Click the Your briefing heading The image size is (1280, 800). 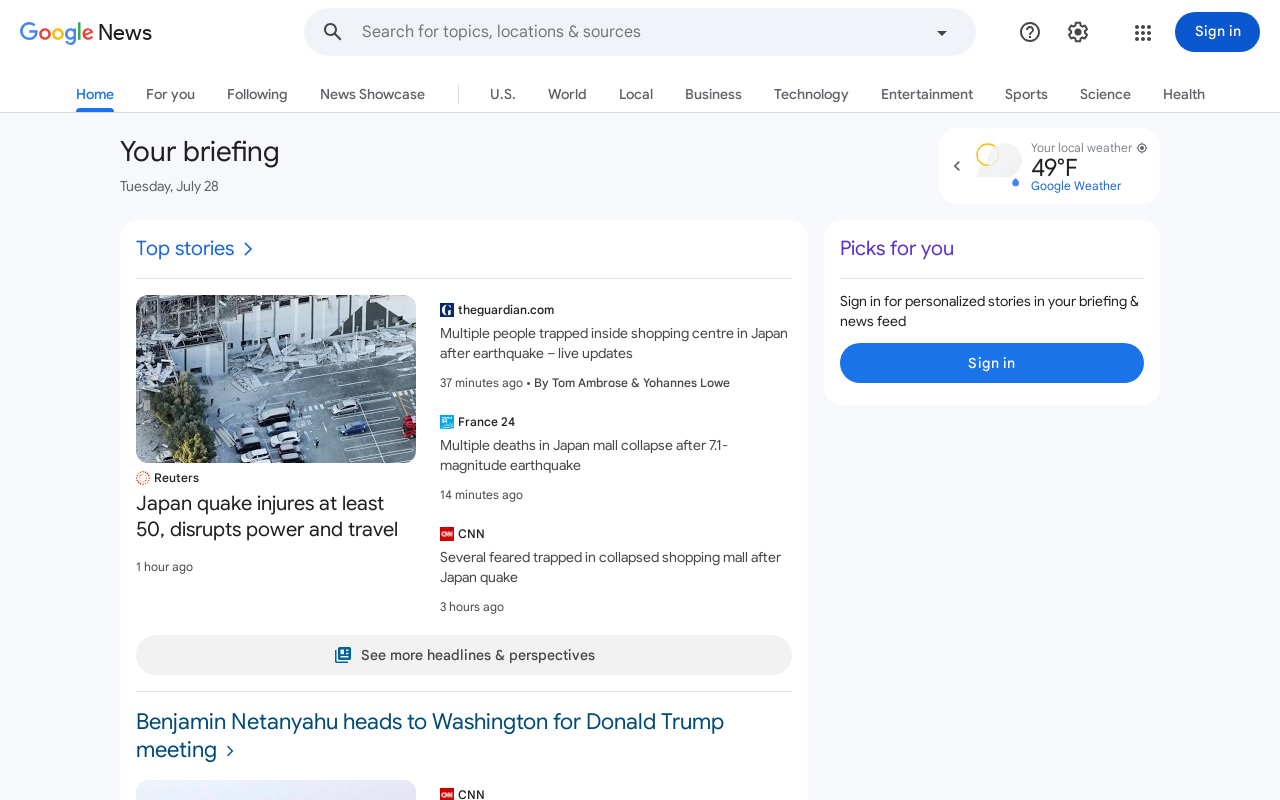(x=200, y=151)
